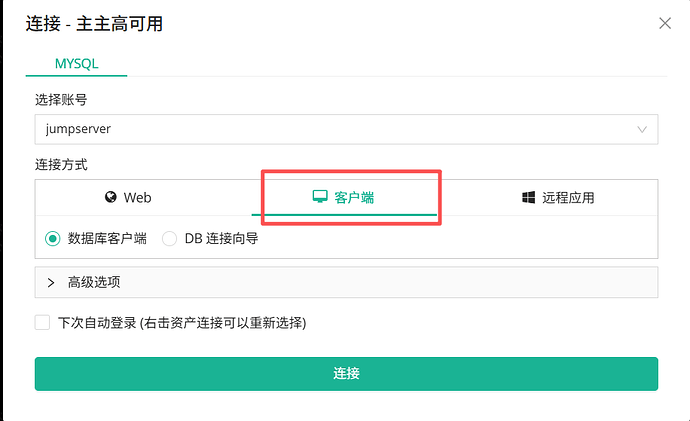Click the globe icon on the Web tab
This screenshot has width=690, height=421.
tap(111, 198)
